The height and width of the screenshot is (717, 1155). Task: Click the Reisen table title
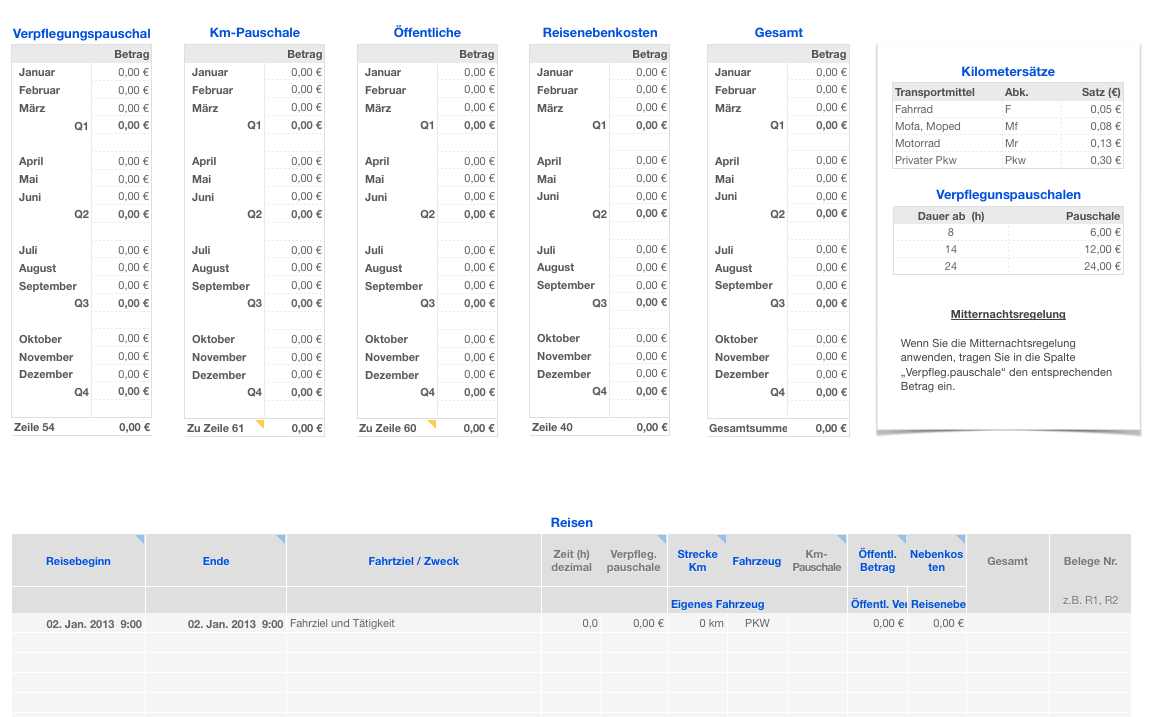click(571, 523)
